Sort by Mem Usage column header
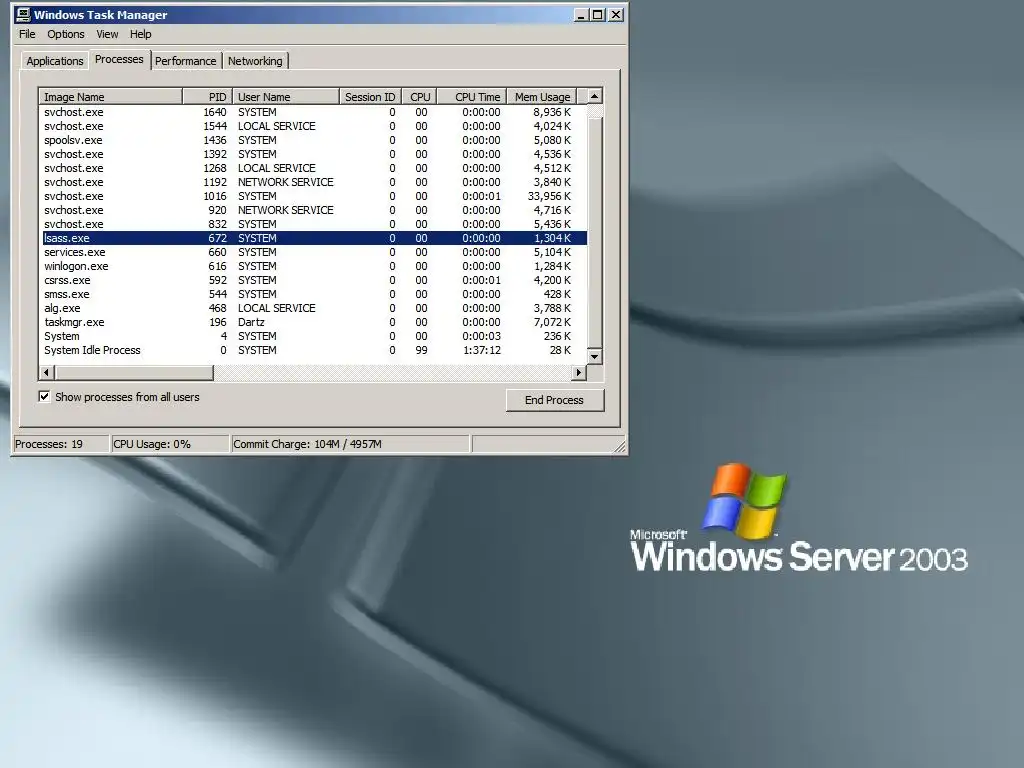The width and height of the screenshot is (1024, 768). (541, 97)
